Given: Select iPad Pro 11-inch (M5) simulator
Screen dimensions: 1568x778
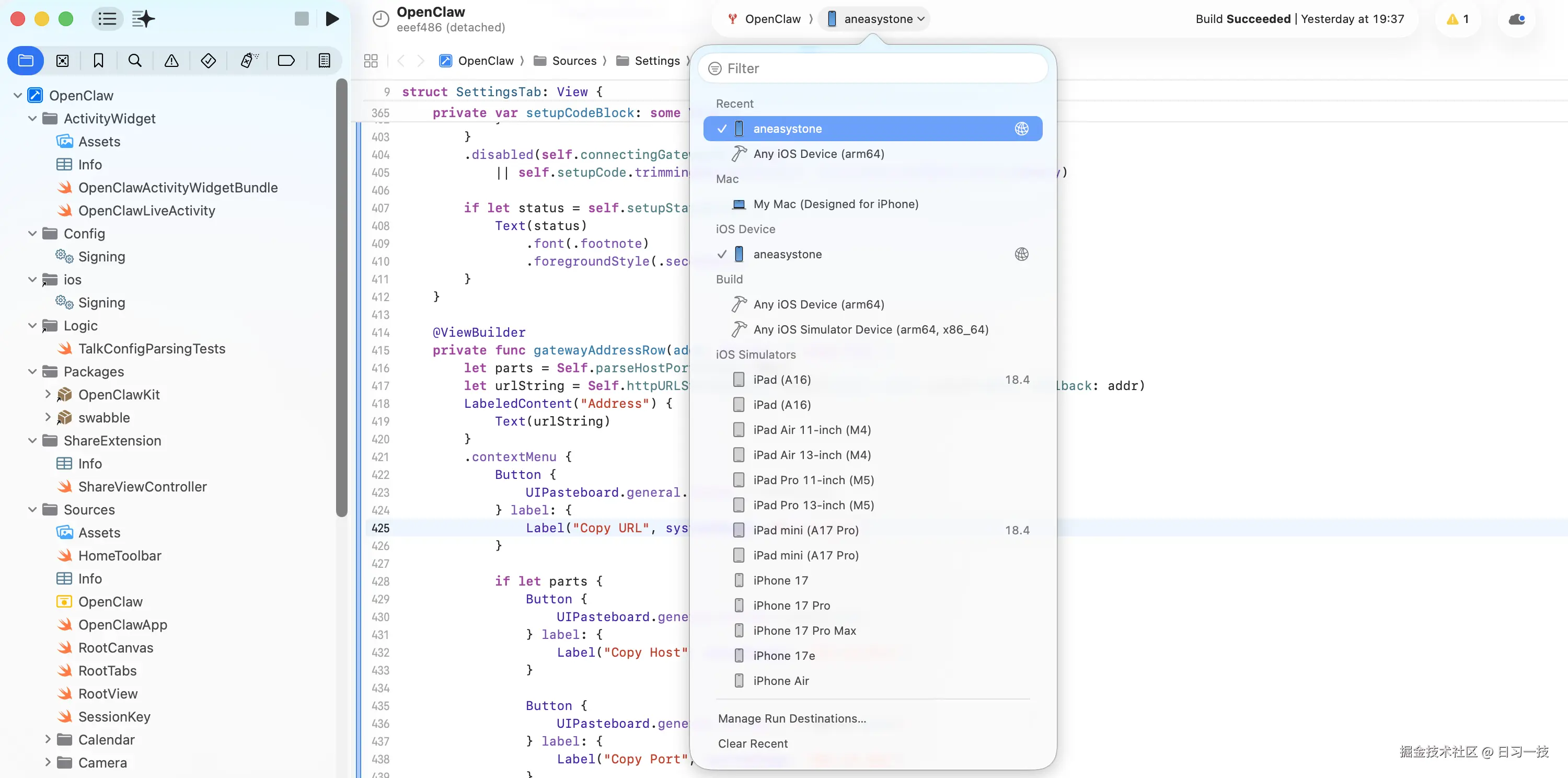Looking at the screenshot, I should coord(872,480).
